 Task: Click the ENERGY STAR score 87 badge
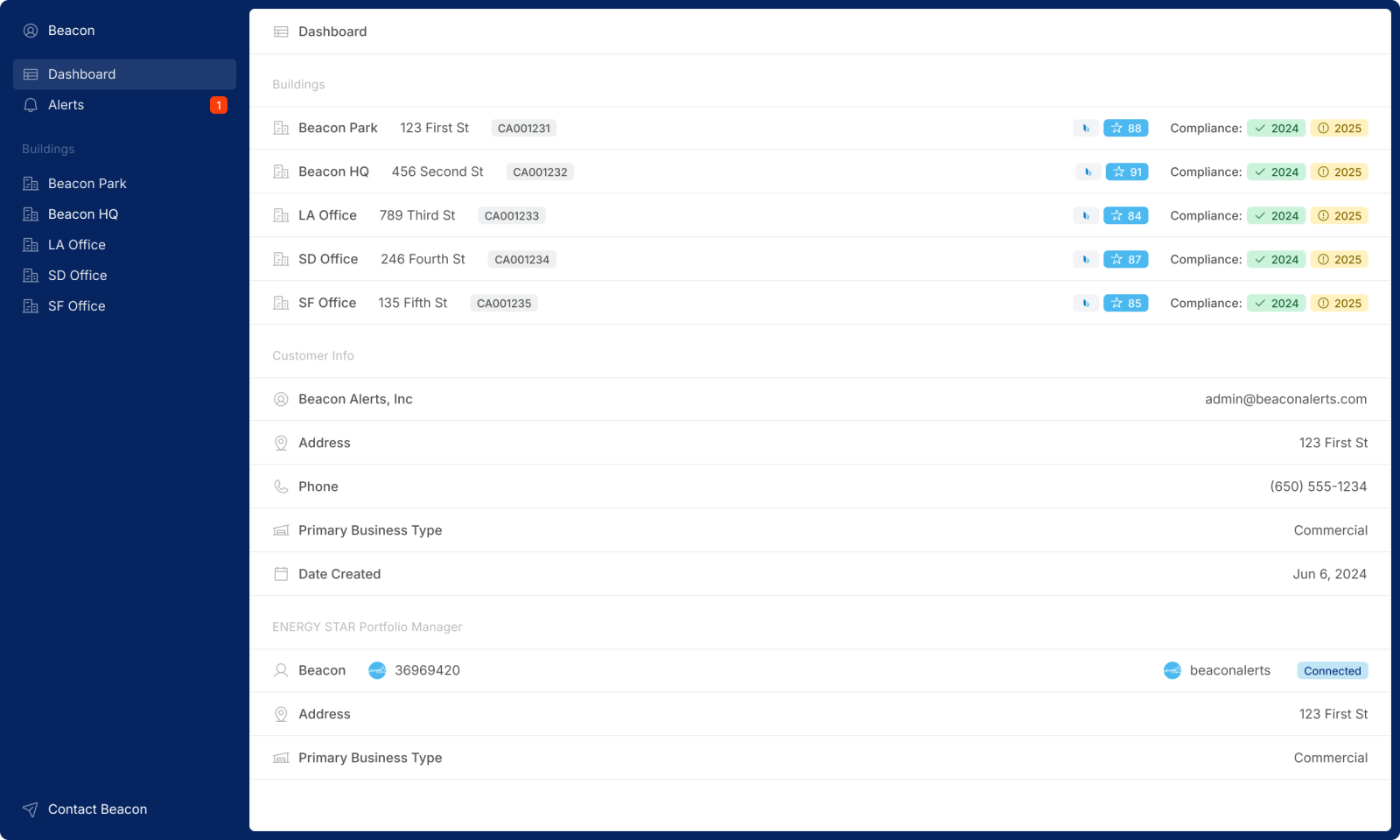click(1126, 260)
